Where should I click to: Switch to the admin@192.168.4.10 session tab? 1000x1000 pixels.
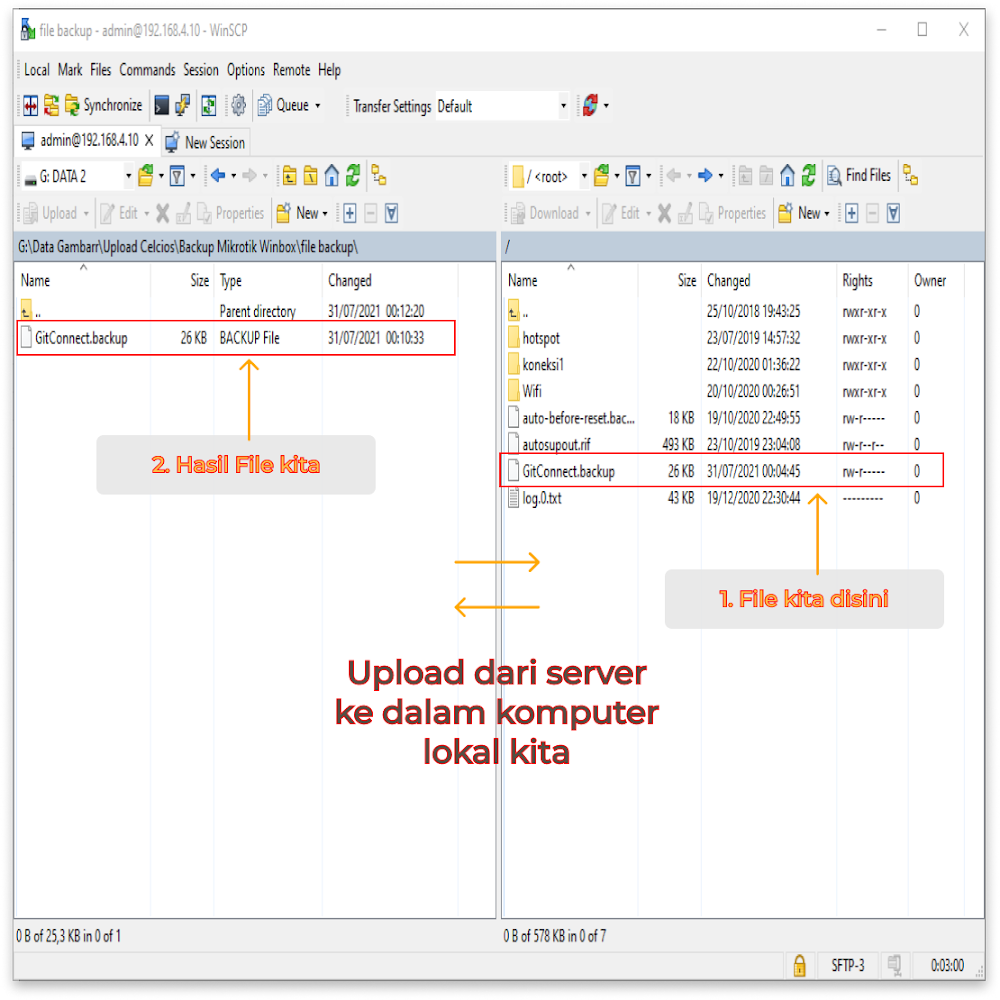pos(85,140)
